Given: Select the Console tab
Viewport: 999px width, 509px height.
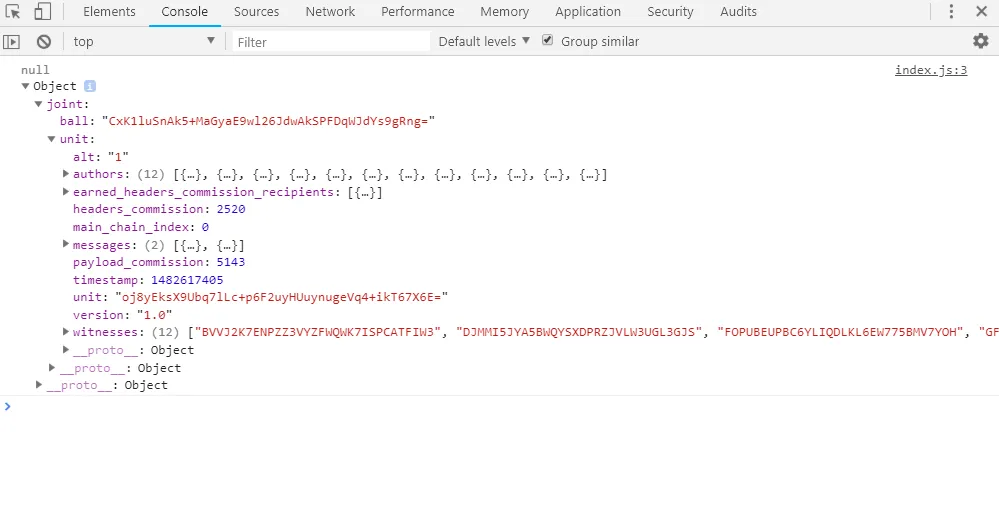Looking at the screenshot, I should coord(185,11).
